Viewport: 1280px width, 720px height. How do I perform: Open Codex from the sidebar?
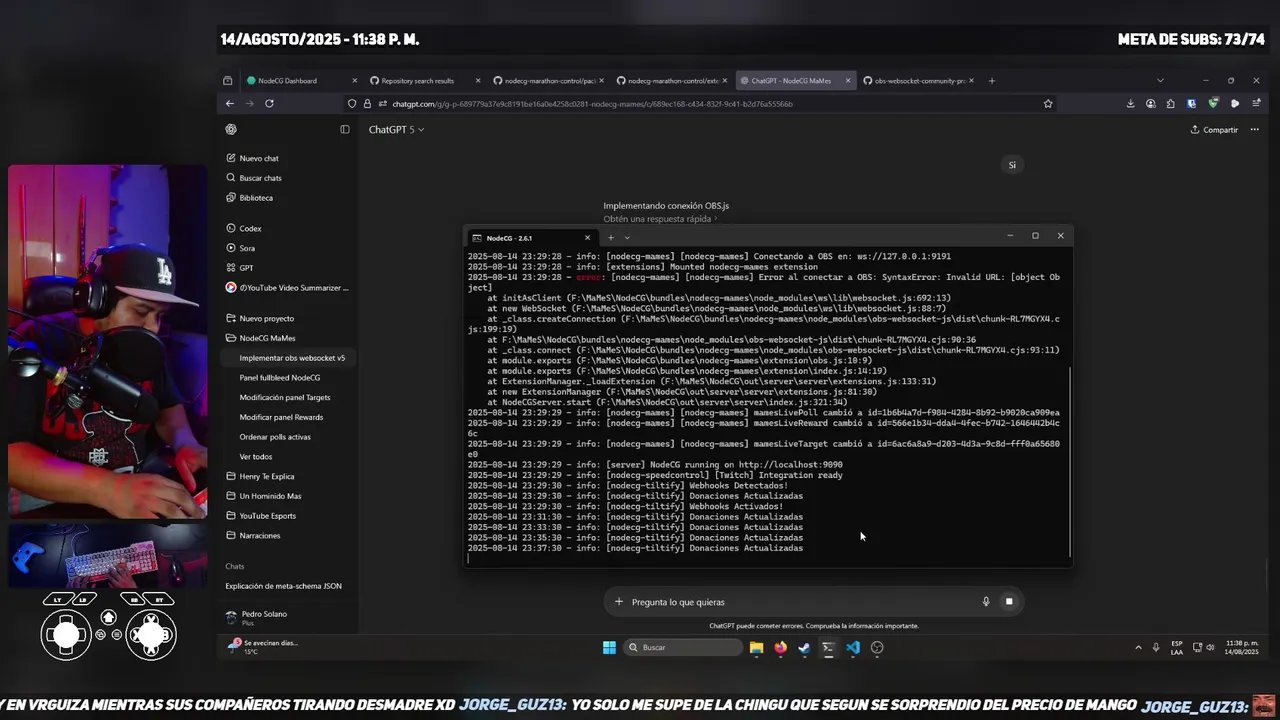coord(244,228)
